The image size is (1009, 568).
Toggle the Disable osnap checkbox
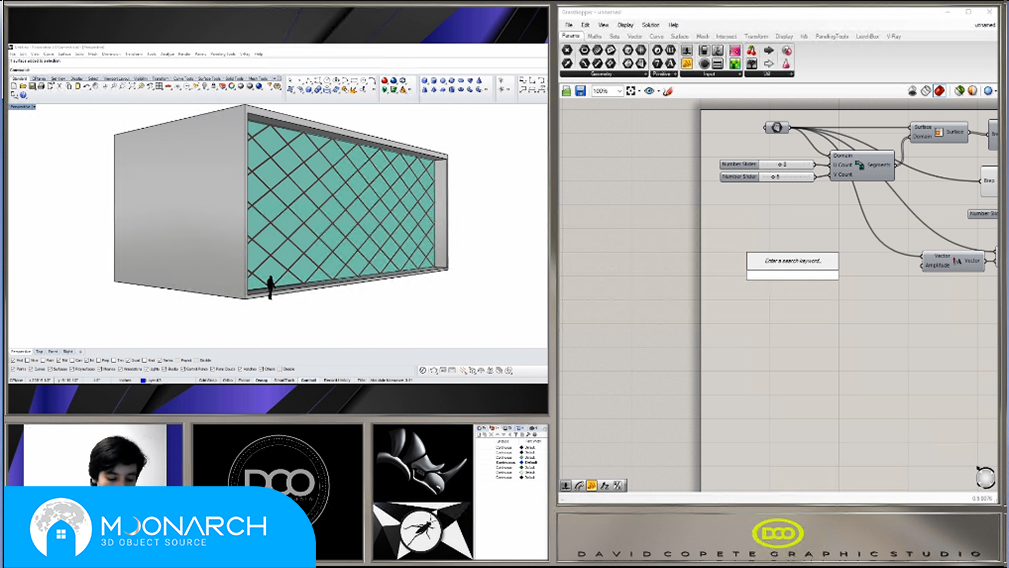pos(196,360)
